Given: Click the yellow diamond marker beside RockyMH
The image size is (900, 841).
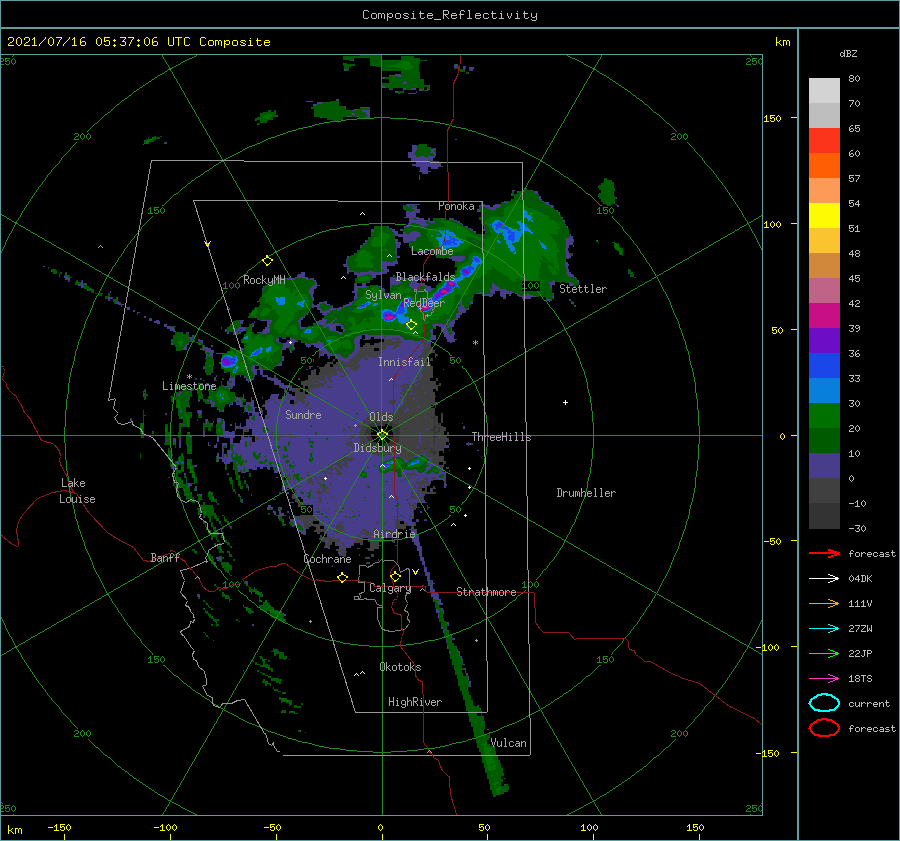Looking at the screenshot, I should pyautogui.click(x=267, y=261).
